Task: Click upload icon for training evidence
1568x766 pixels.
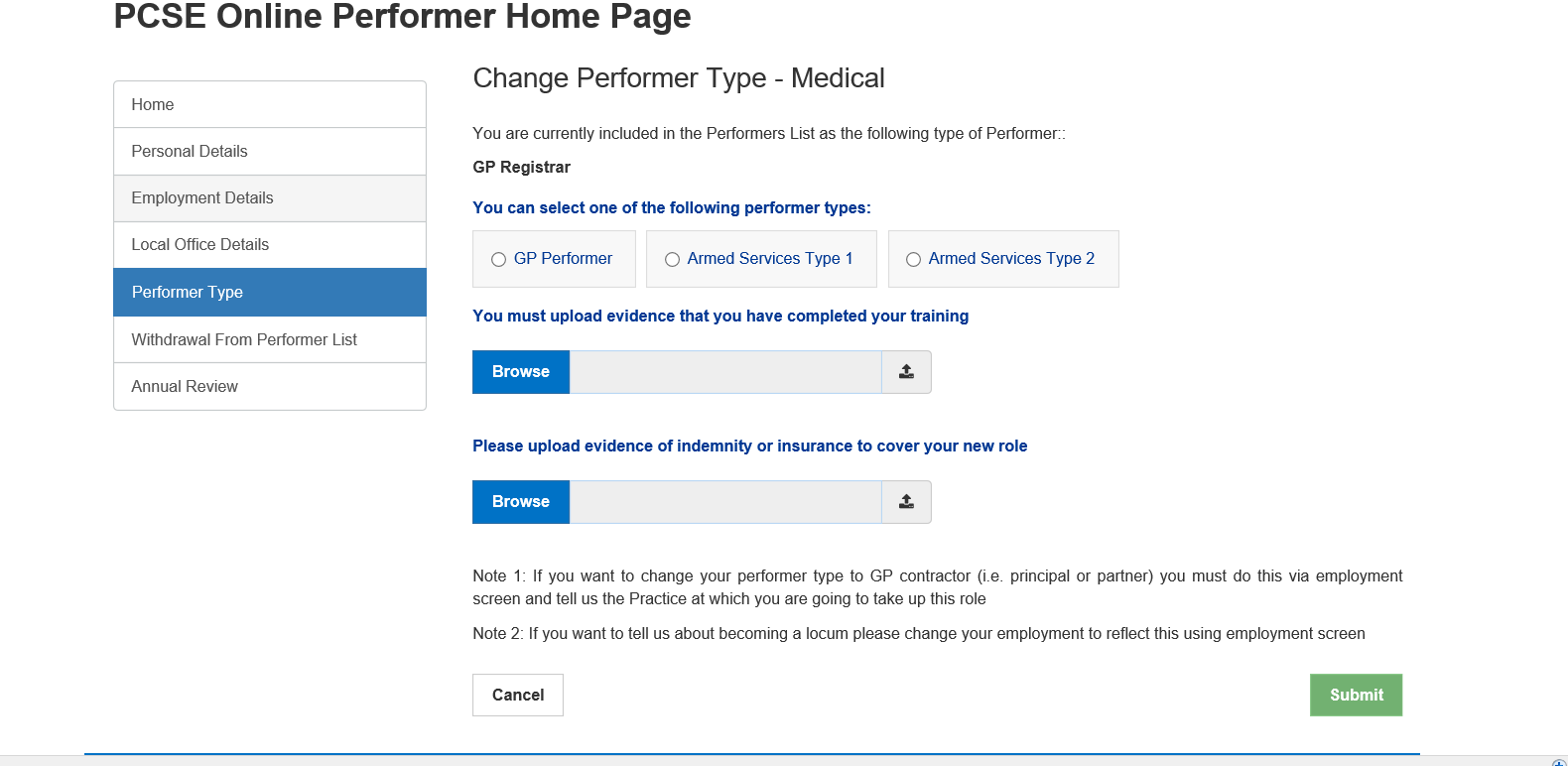Action: (x=906, y=372)
